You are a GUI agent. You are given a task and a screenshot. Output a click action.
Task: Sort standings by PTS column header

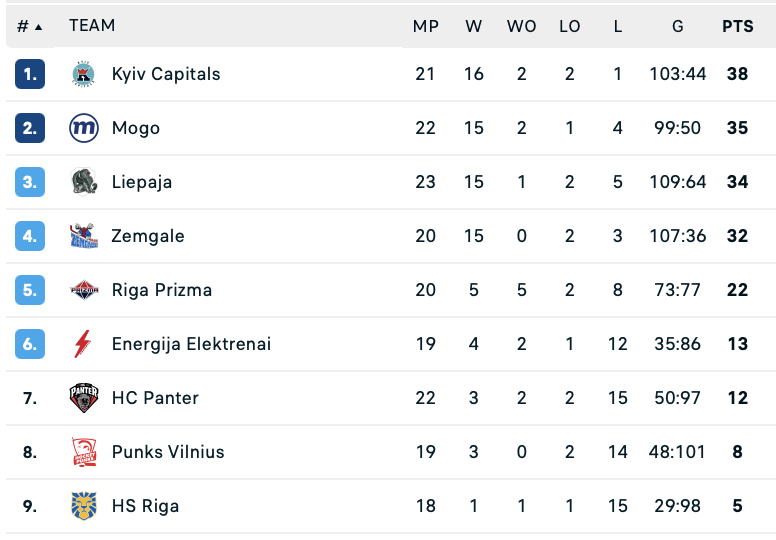738,26
